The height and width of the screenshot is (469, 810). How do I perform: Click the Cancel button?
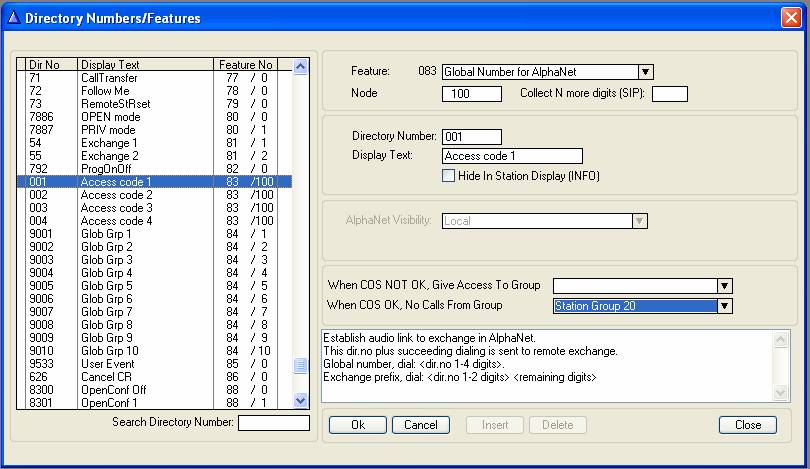click(421, 425)
